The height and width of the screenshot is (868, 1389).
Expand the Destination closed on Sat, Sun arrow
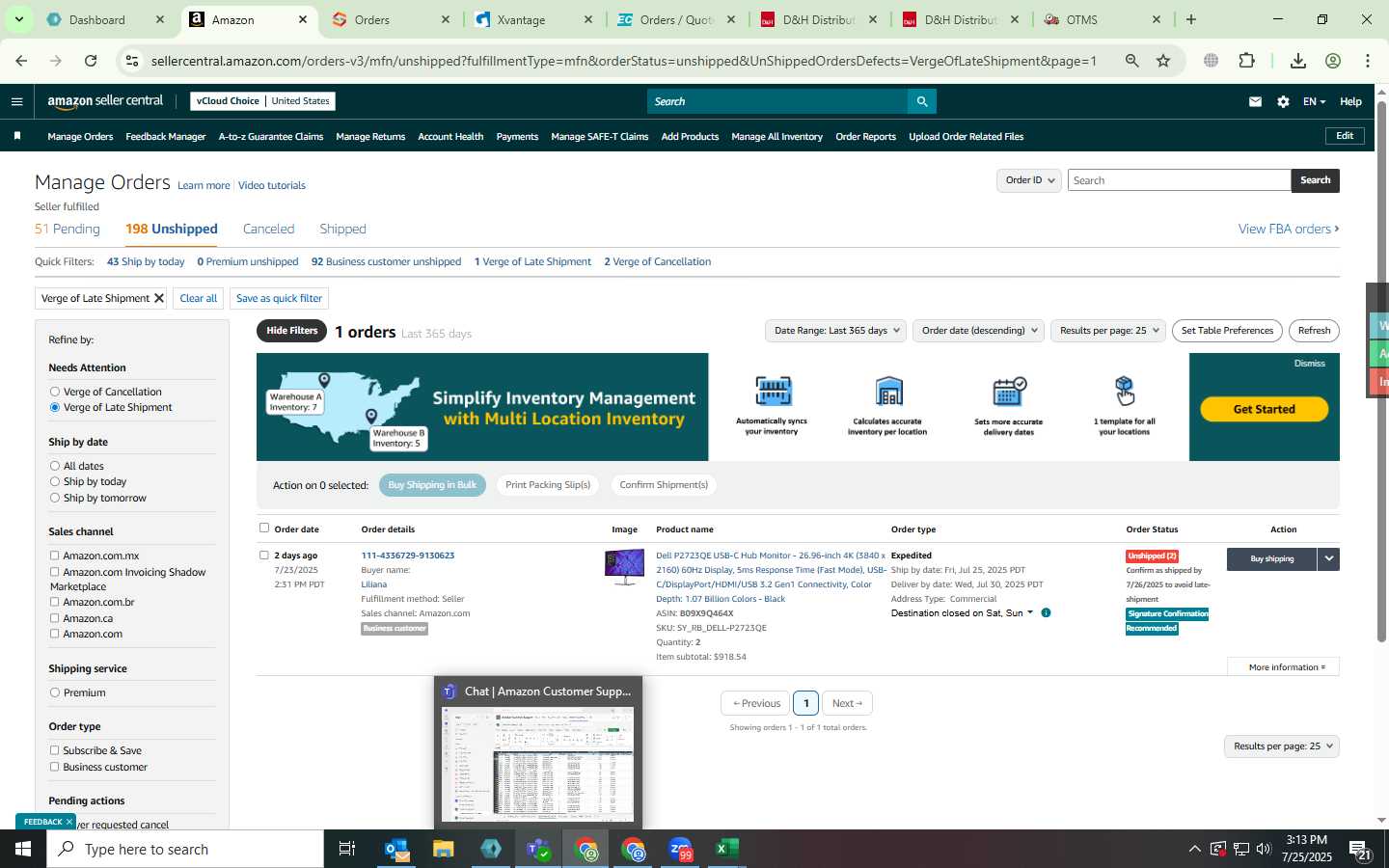point(1030,612)
